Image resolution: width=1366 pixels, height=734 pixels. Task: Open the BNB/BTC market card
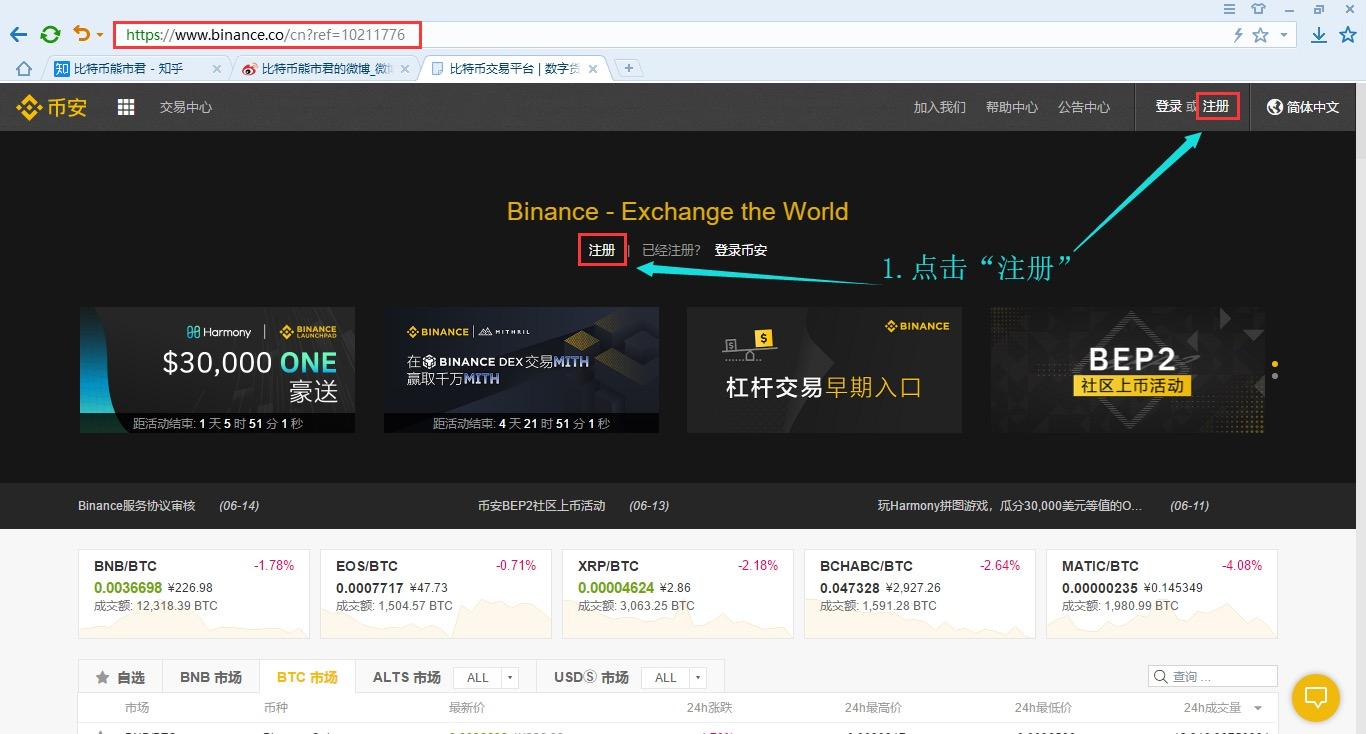194,594
